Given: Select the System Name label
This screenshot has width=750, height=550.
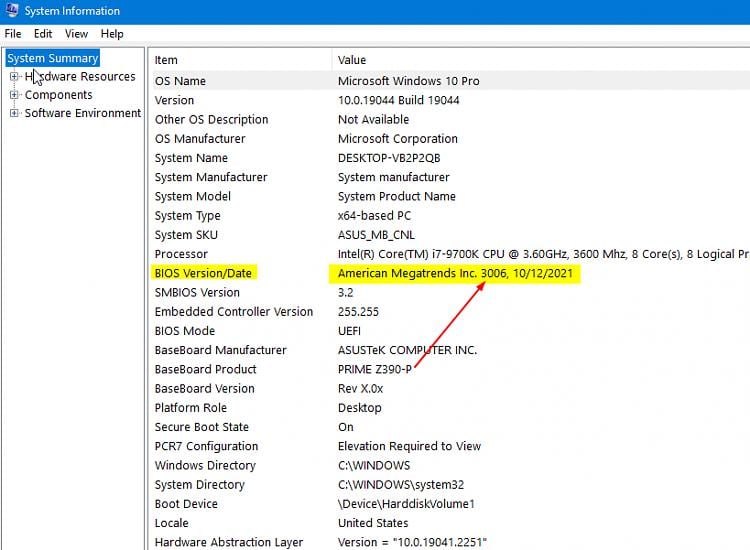Looking at the screenshot, I should 191,158.
